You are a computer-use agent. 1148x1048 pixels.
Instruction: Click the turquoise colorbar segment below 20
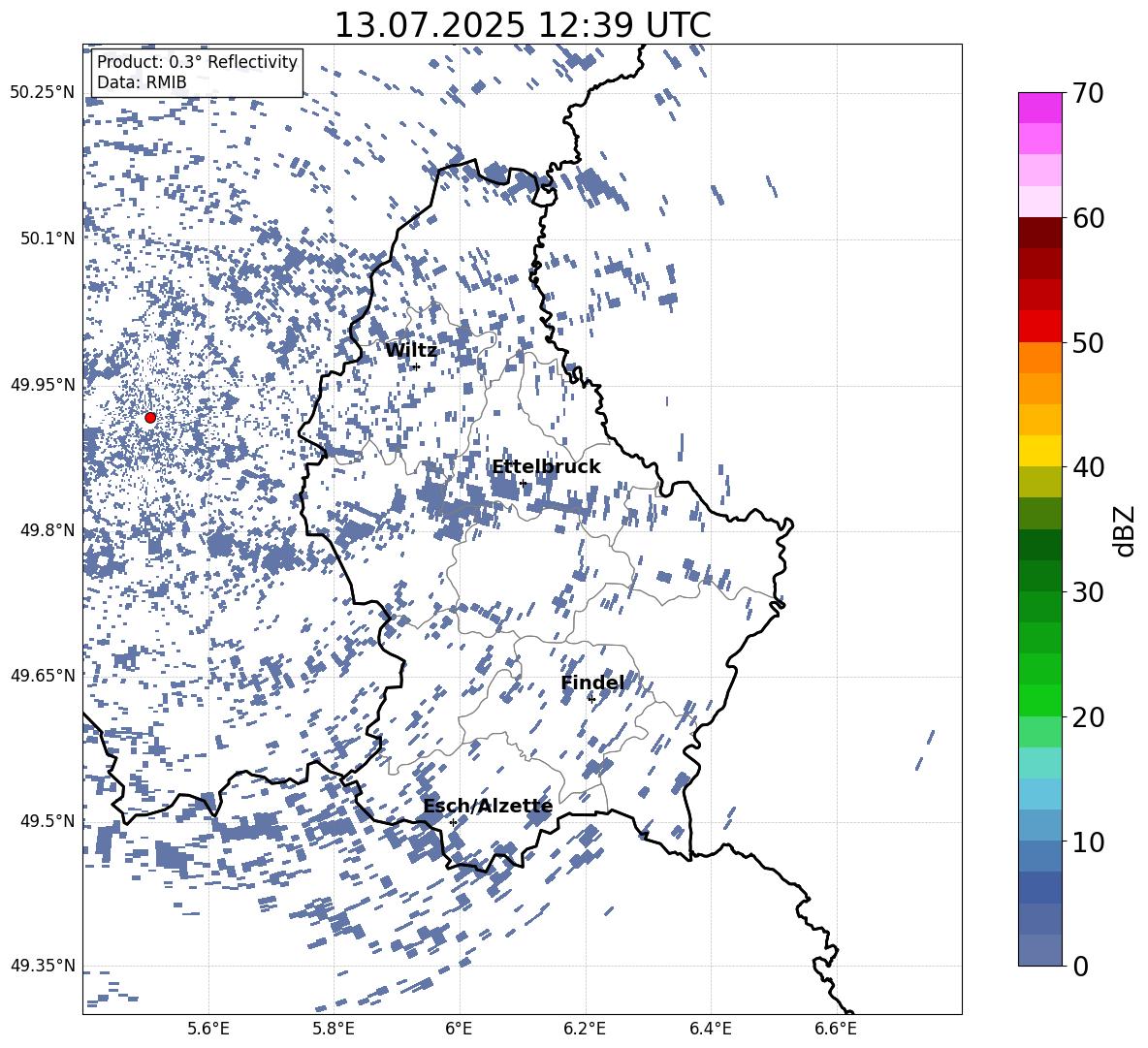click(x=1039, y=763)
